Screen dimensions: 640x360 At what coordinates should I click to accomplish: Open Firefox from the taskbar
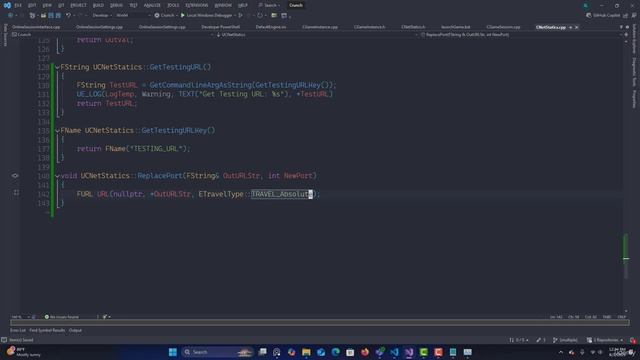[364, 352]
